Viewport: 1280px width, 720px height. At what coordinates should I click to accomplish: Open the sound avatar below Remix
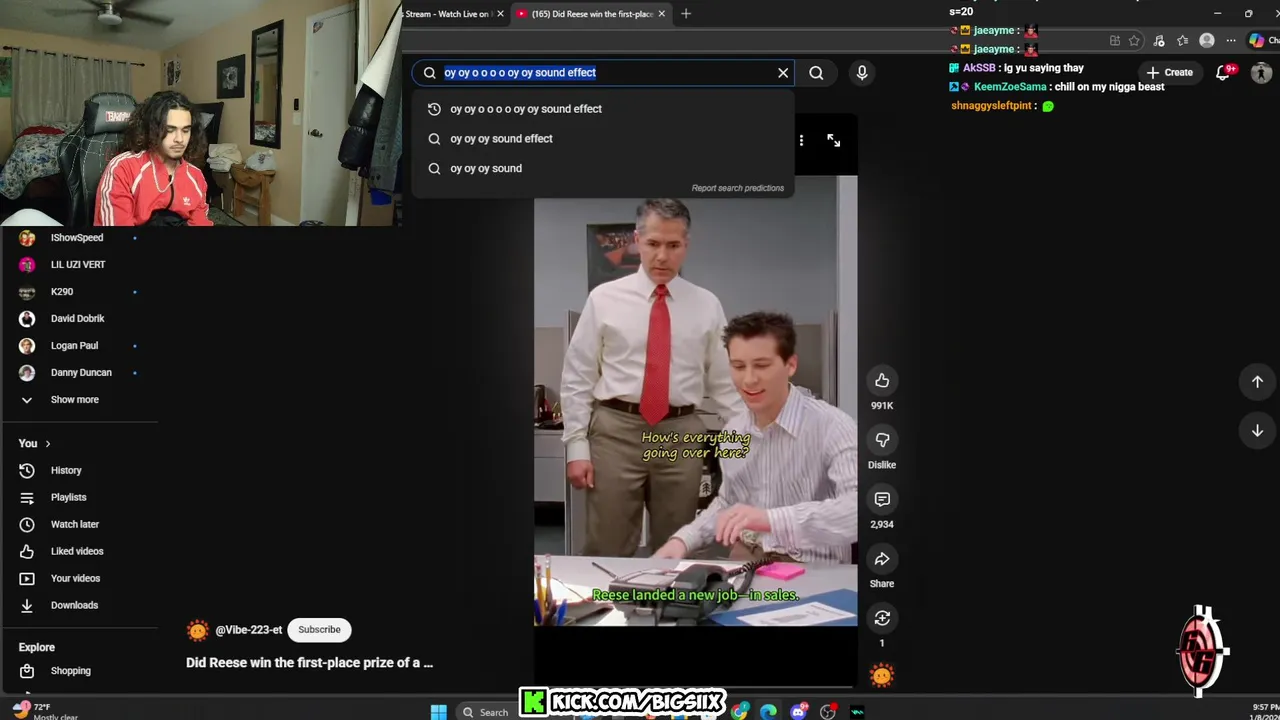pyautogui.click(x=882, y=676)
